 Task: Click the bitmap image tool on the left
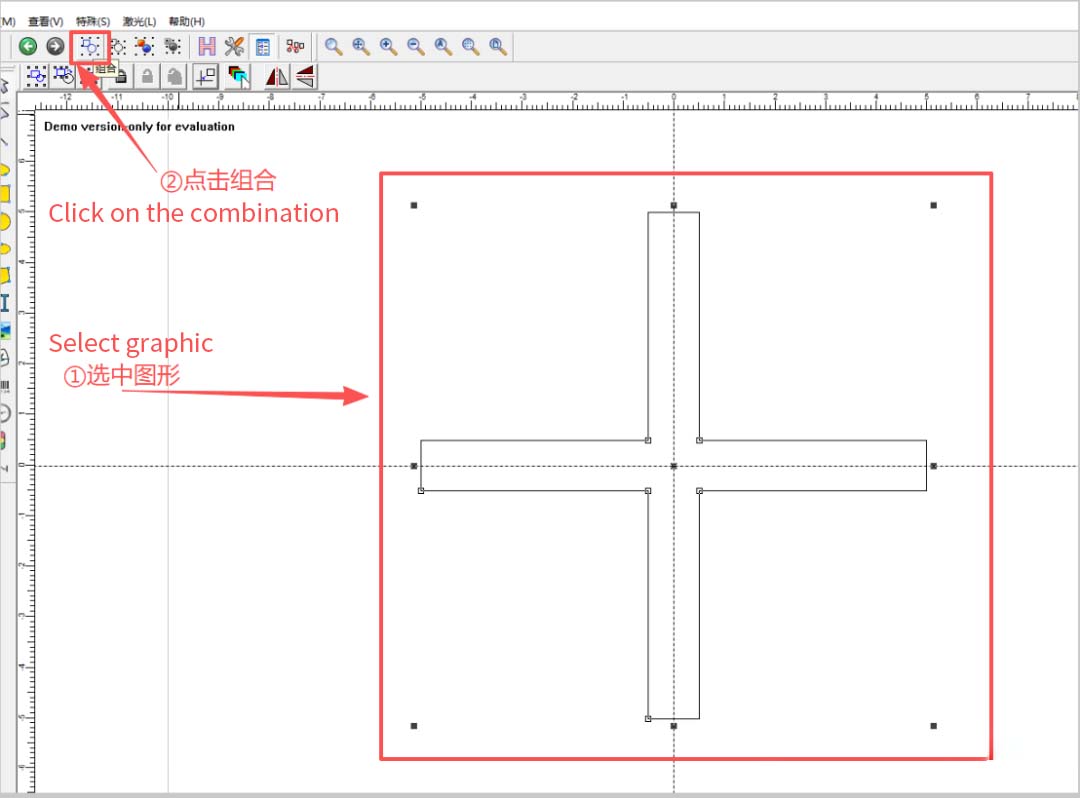pyautogui.click(x=9, y=330)
